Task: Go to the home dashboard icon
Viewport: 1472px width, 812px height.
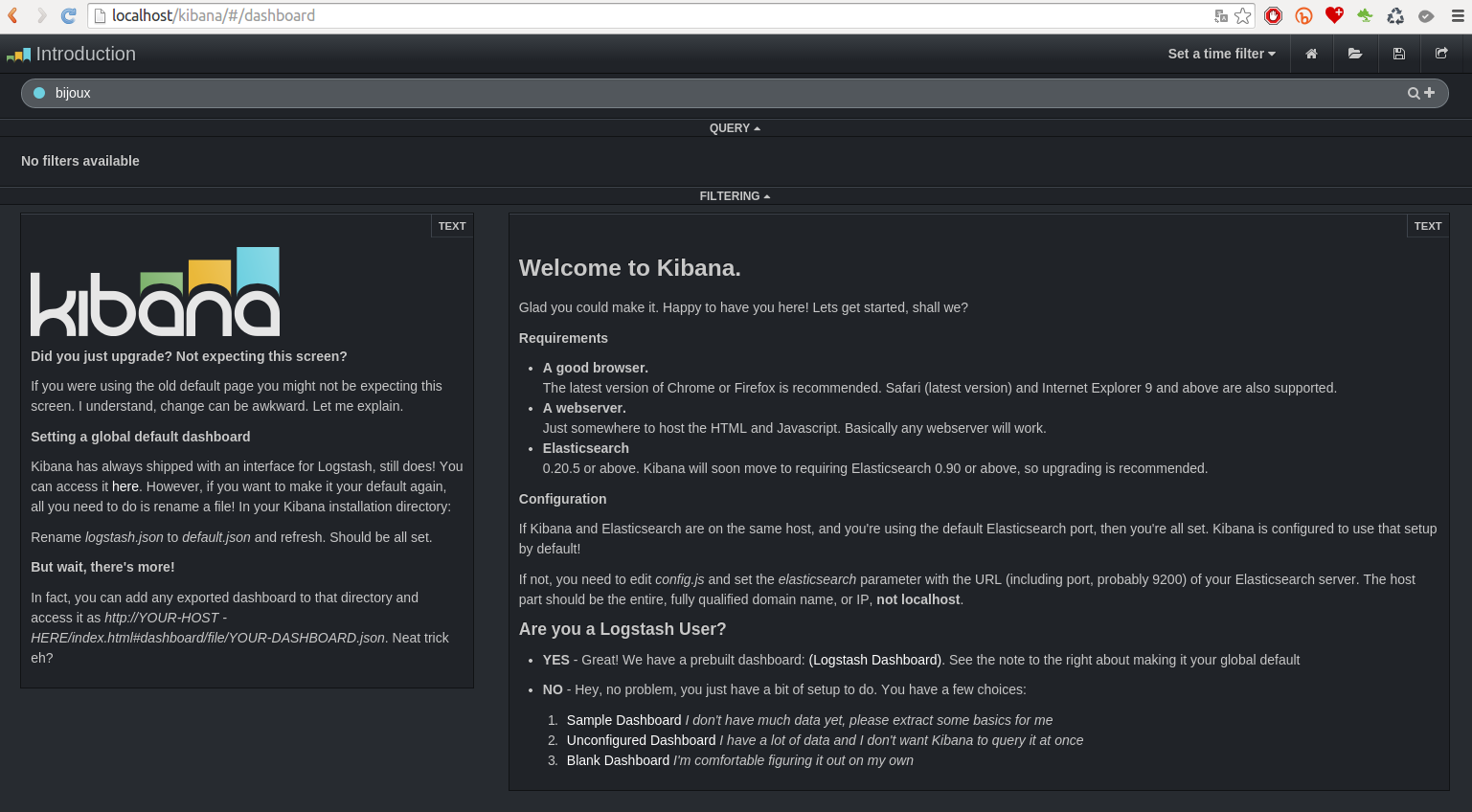Action: click(x=1311, y=54)
